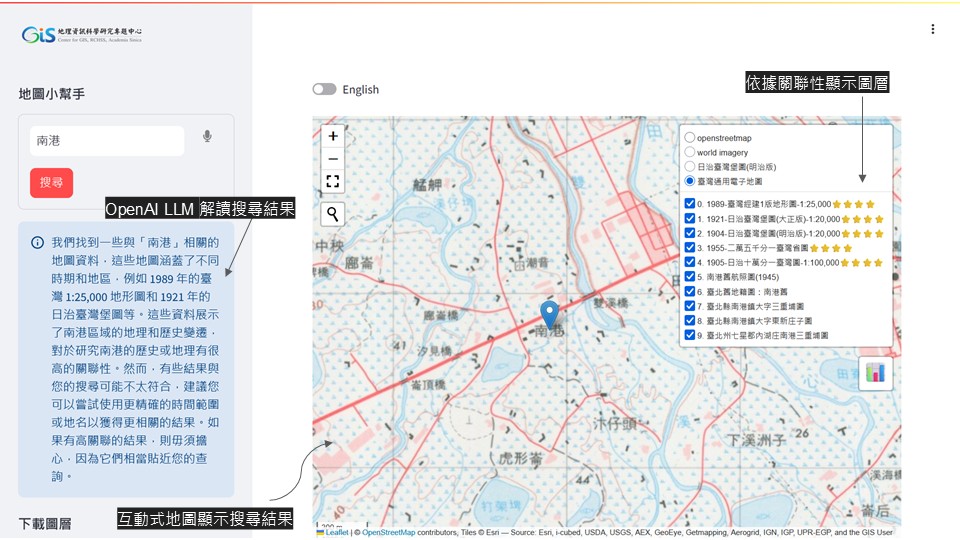The image size is (960, 540).
Task: Select the world imagery base layer
Action: pyautogui.click(x=689, y=152)
